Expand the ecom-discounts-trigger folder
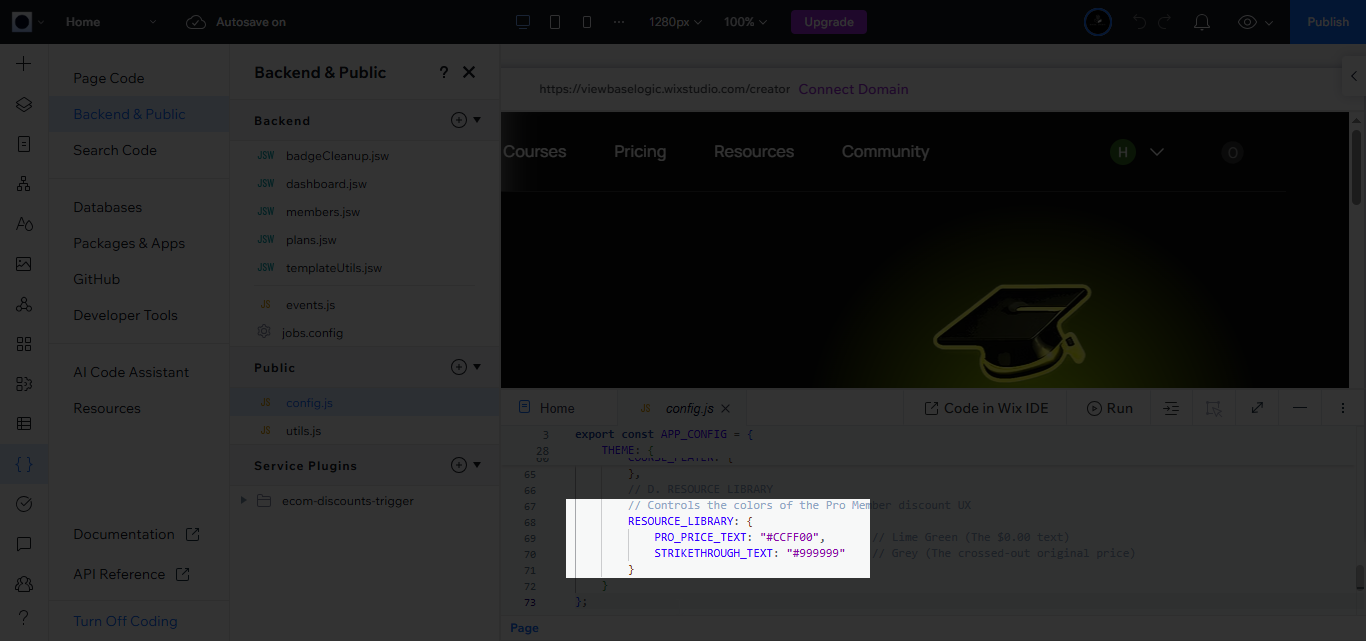1366x641 pixels. [x=243, y=500]
